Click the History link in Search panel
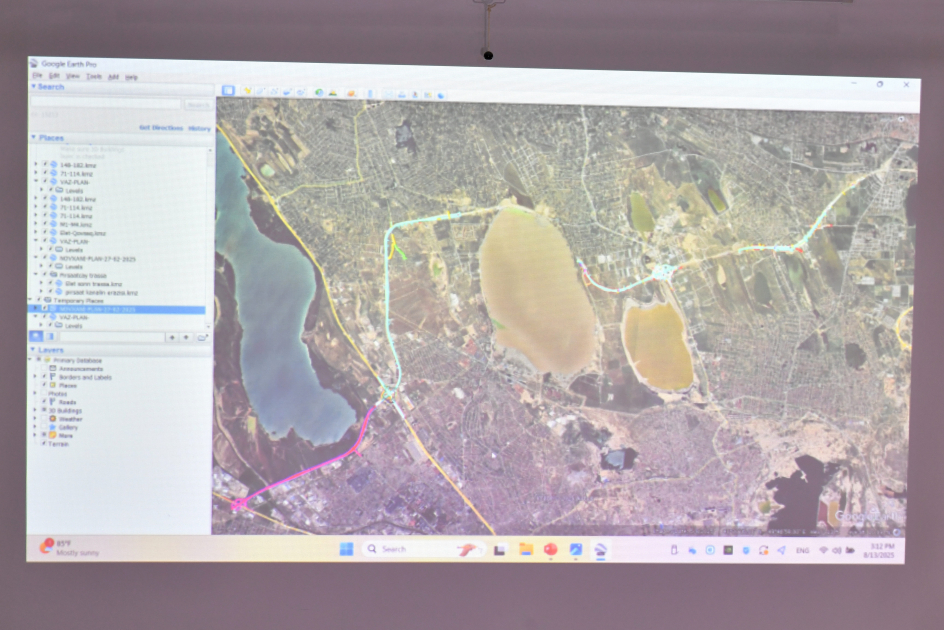Screen dimensions: 944x630 point(199,129)
